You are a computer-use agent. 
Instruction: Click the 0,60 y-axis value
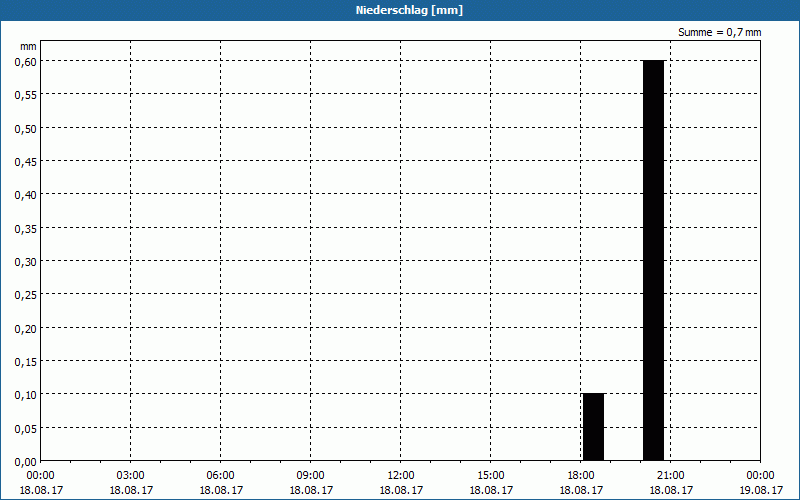click(x=26, y=61)
